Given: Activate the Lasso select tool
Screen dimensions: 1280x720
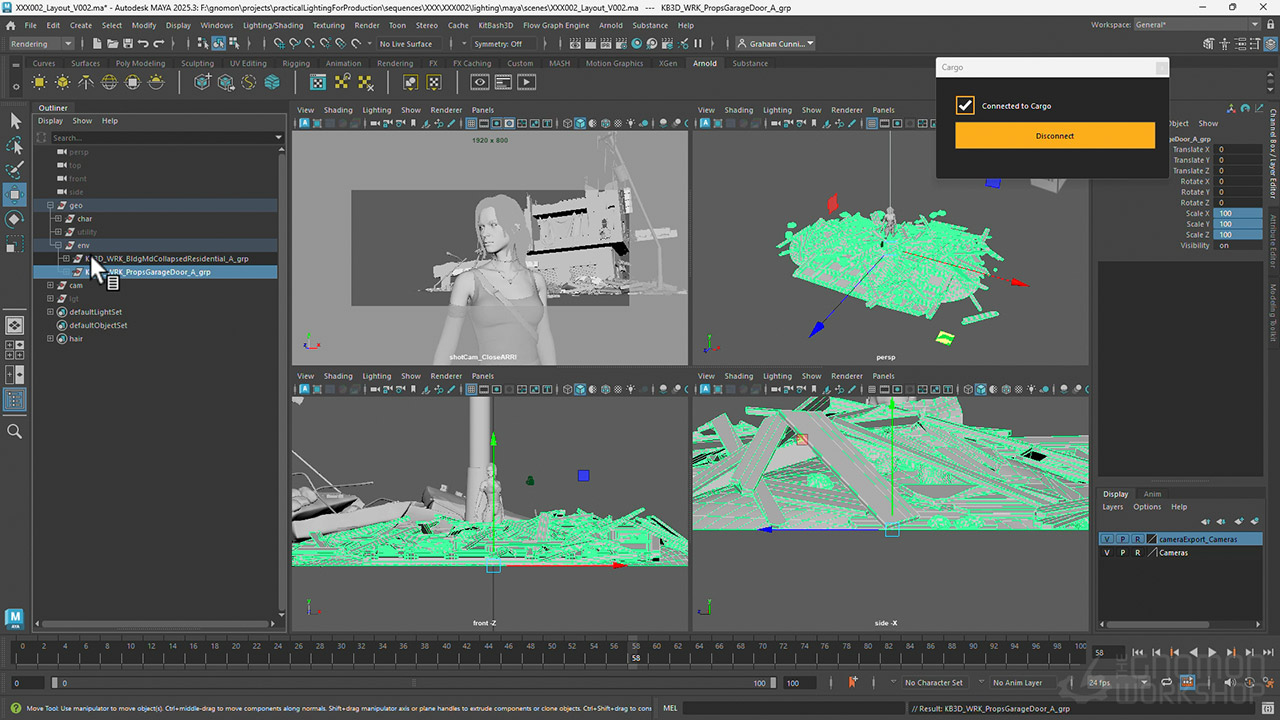Looking at the screenshot, I should [x=15, y=146].
